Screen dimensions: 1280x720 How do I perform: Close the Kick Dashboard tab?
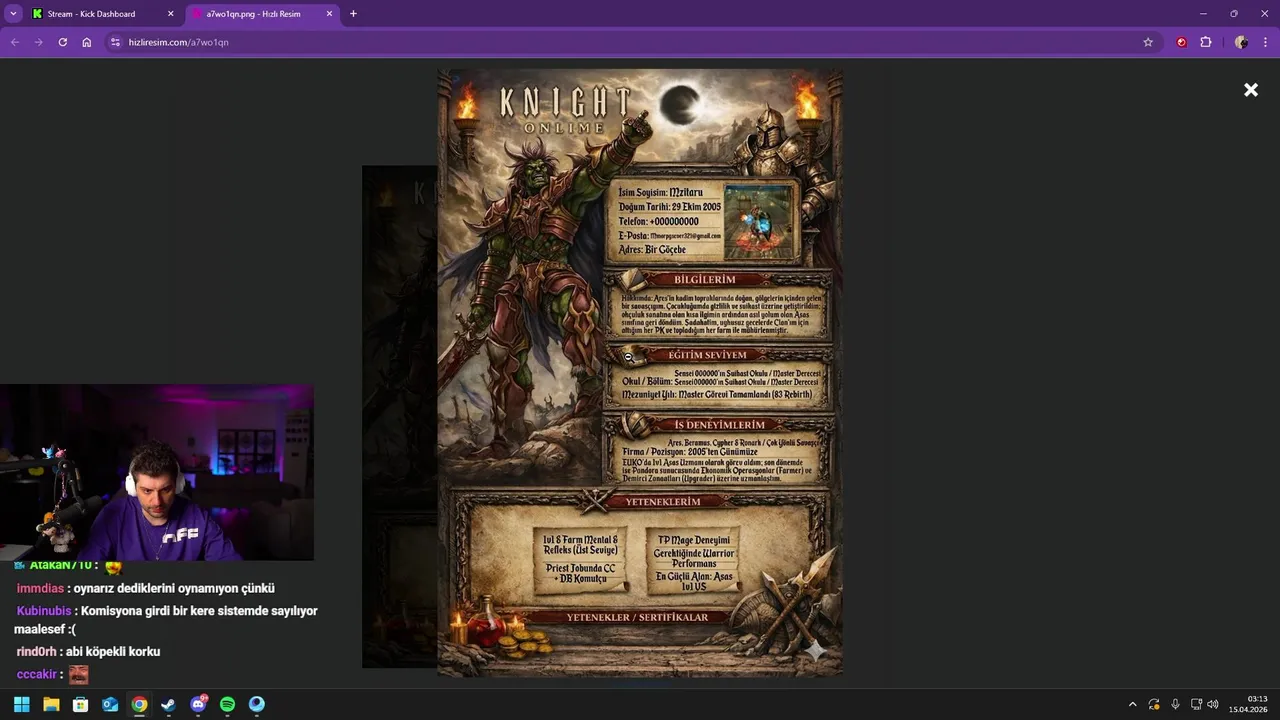170,14
